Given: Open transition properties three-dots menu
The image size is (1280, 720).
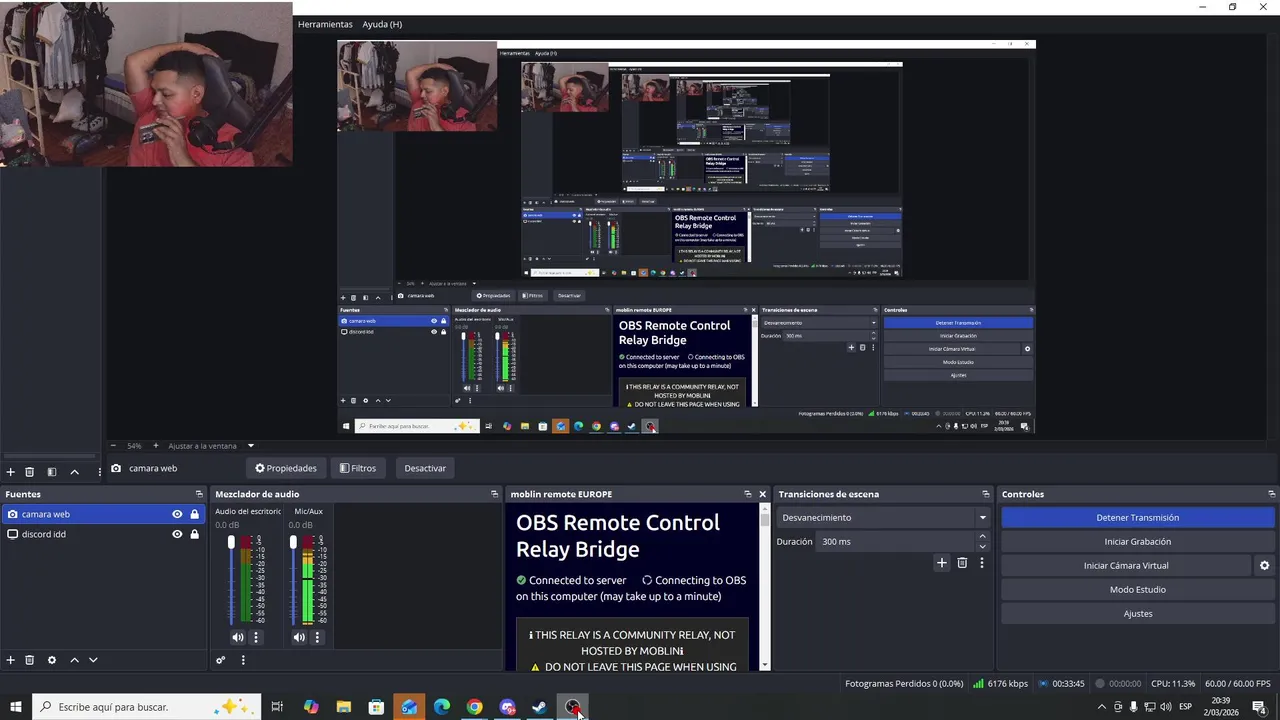Looking at the screenshot, I should click(982, 563).
